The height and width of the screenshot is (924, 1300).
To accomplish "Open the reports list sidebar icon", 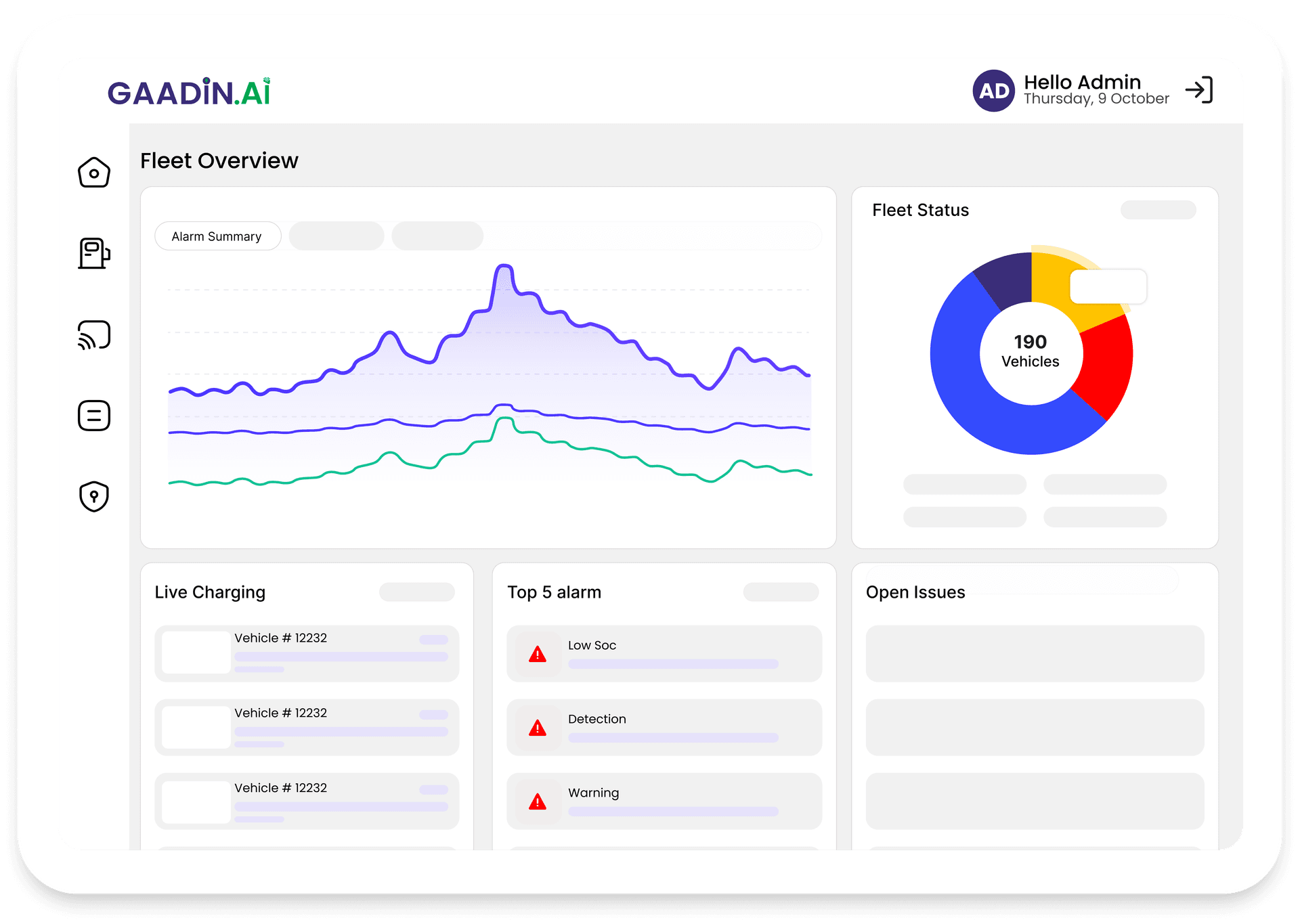I will click(x=93, y=415).
